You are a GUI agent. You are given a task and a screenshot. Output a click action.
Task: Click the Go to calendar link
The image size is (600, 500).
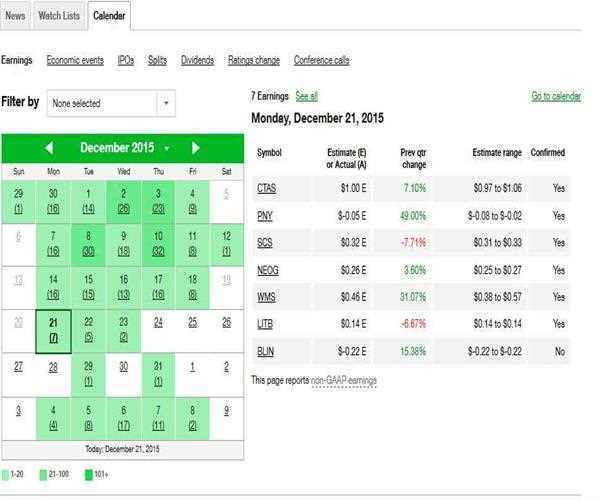[x=555, y=96]
